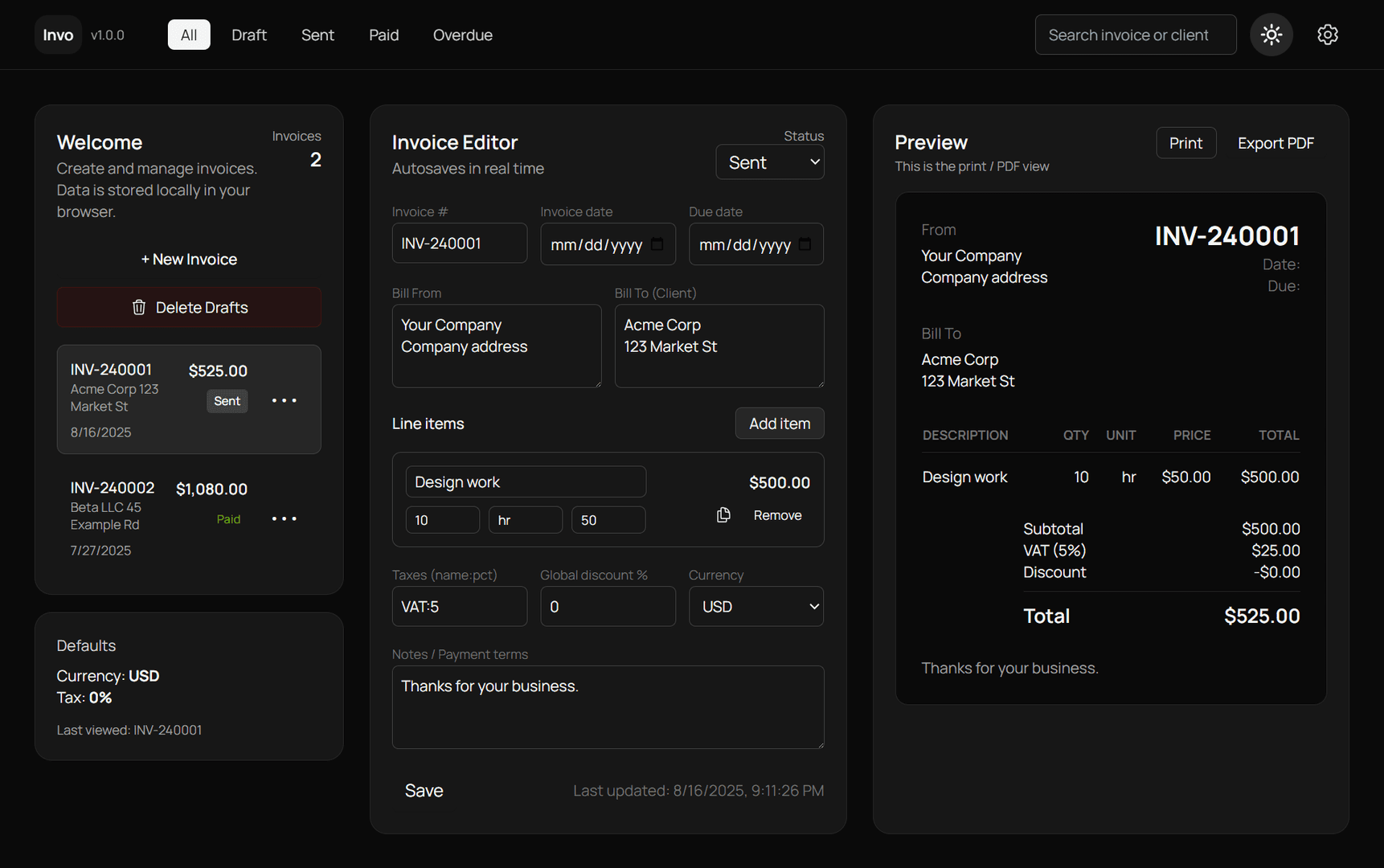Show only Overdue invoices
The height and width of the screenshot is (868, 1384).
click(462, 35)
